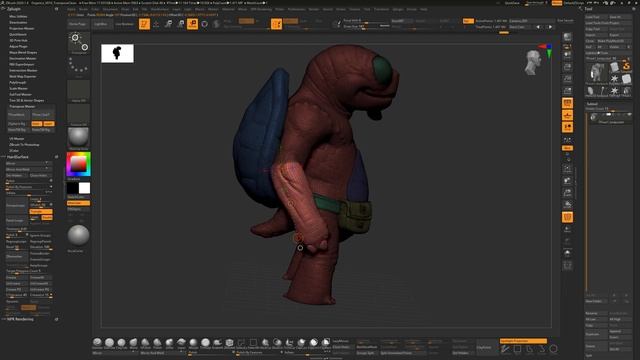Open the material sphere picker

[78, 138]
